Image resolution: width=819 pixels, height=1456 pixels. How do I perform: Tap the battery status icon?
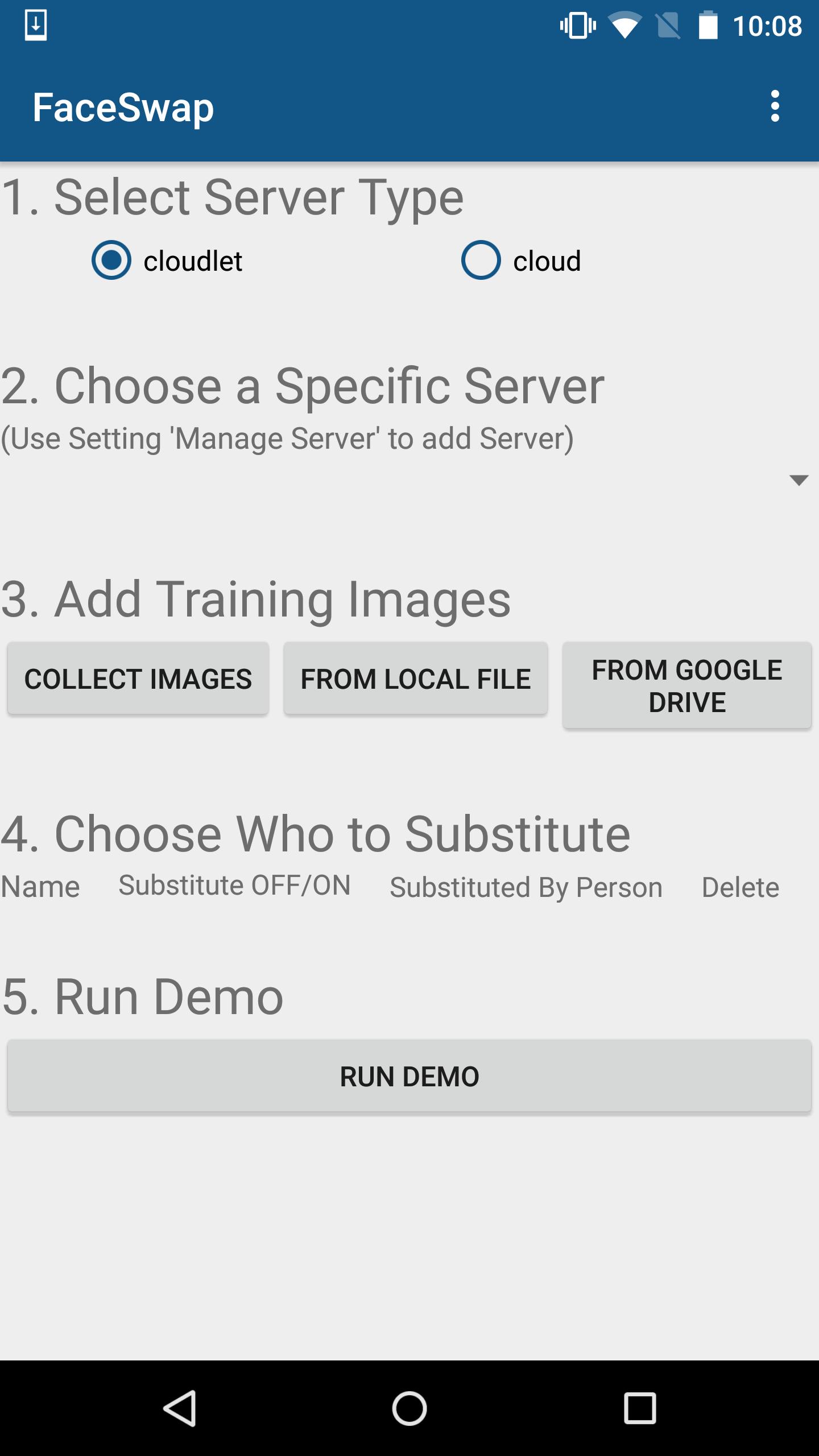tap(708, 26)
